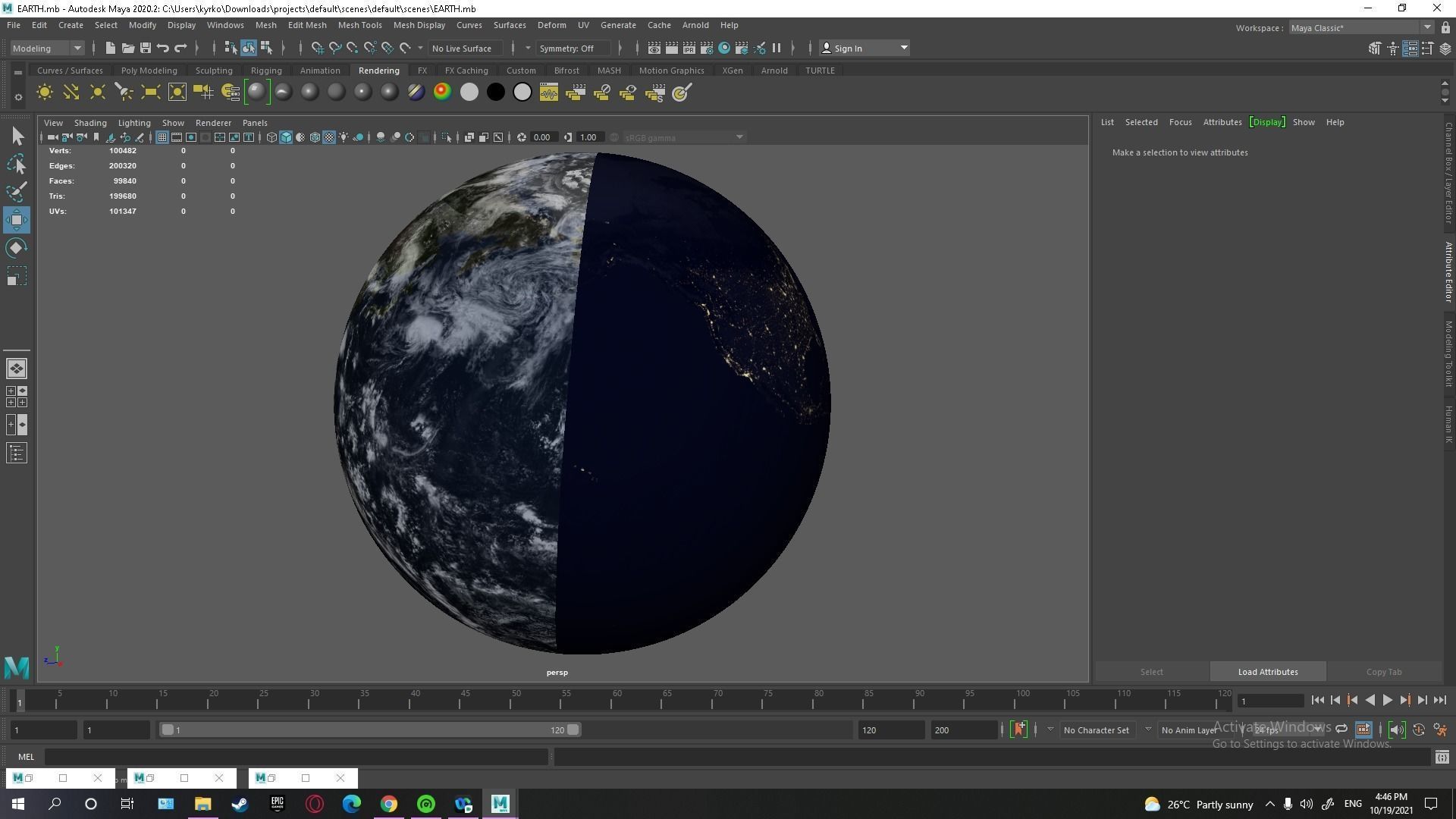Viewport: 1456px width, 819px height.
Task: Switch to the Rigging shelf tab
Action: point(266,71)
